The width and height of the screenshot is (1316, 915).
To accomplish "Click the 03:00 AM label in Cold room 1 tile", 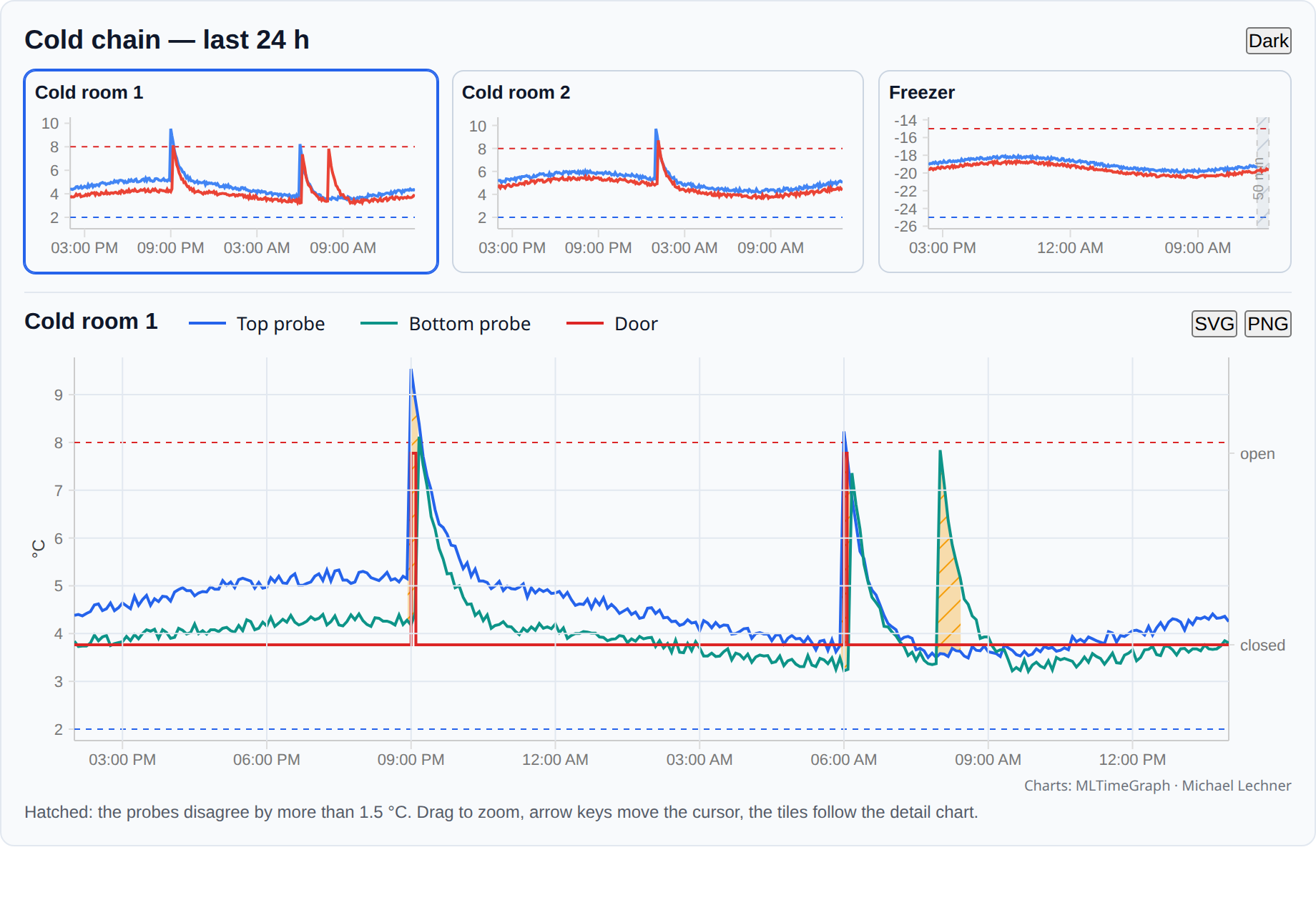I will (257, 248).
